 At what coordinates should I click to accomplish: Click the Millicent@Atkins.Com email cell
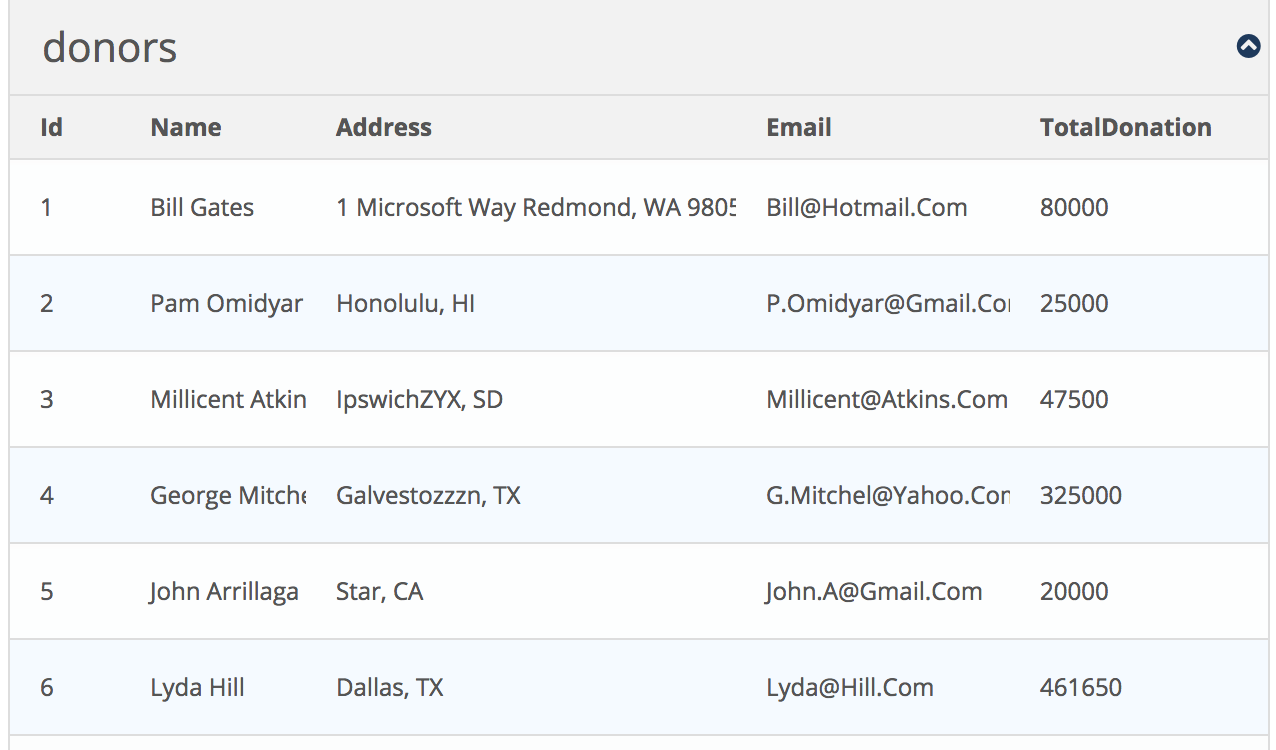click(x=887, y=400)
